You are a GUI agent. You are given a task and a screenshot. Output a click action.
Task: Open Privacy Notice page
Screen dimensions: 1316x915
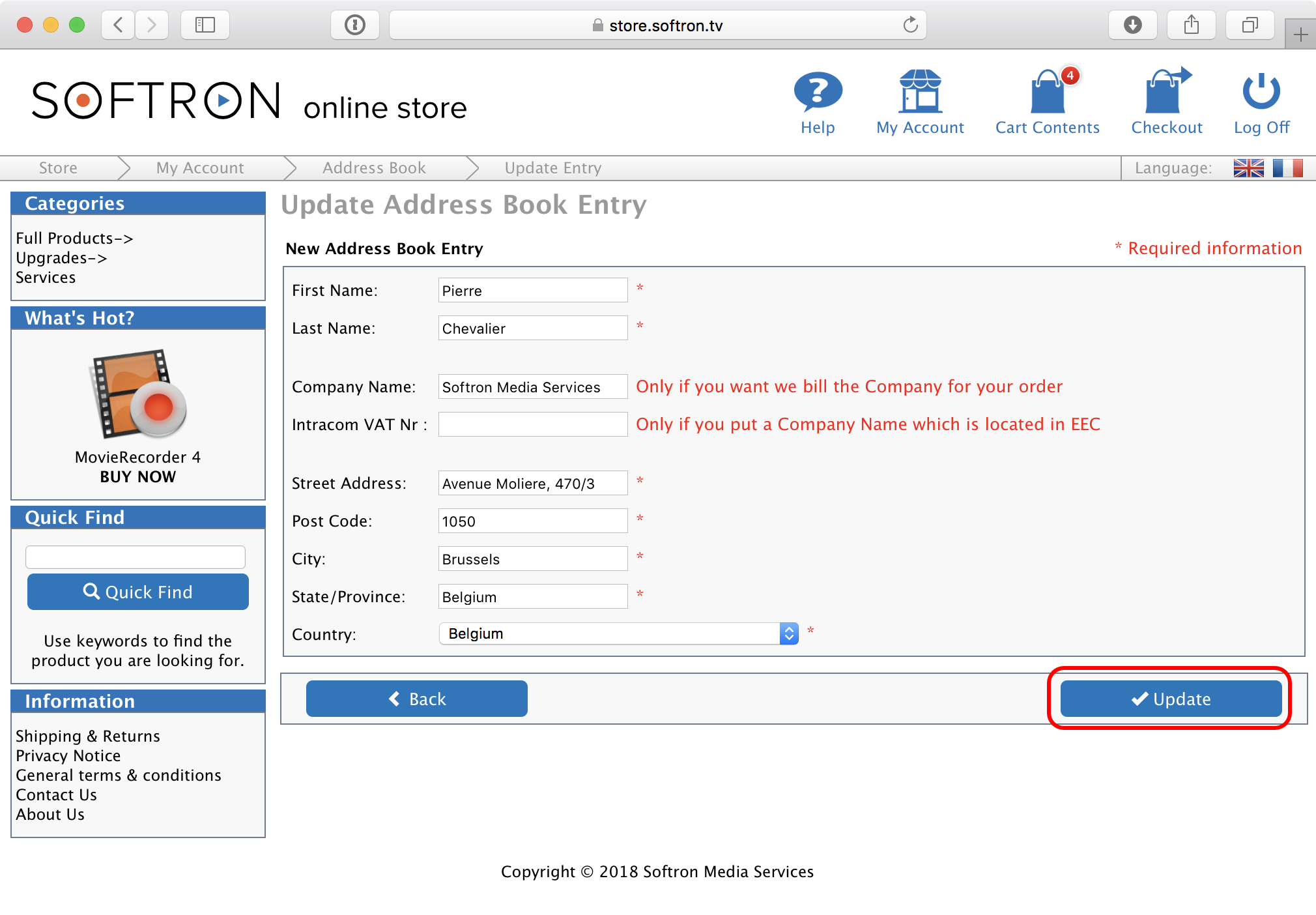[68, 756]
